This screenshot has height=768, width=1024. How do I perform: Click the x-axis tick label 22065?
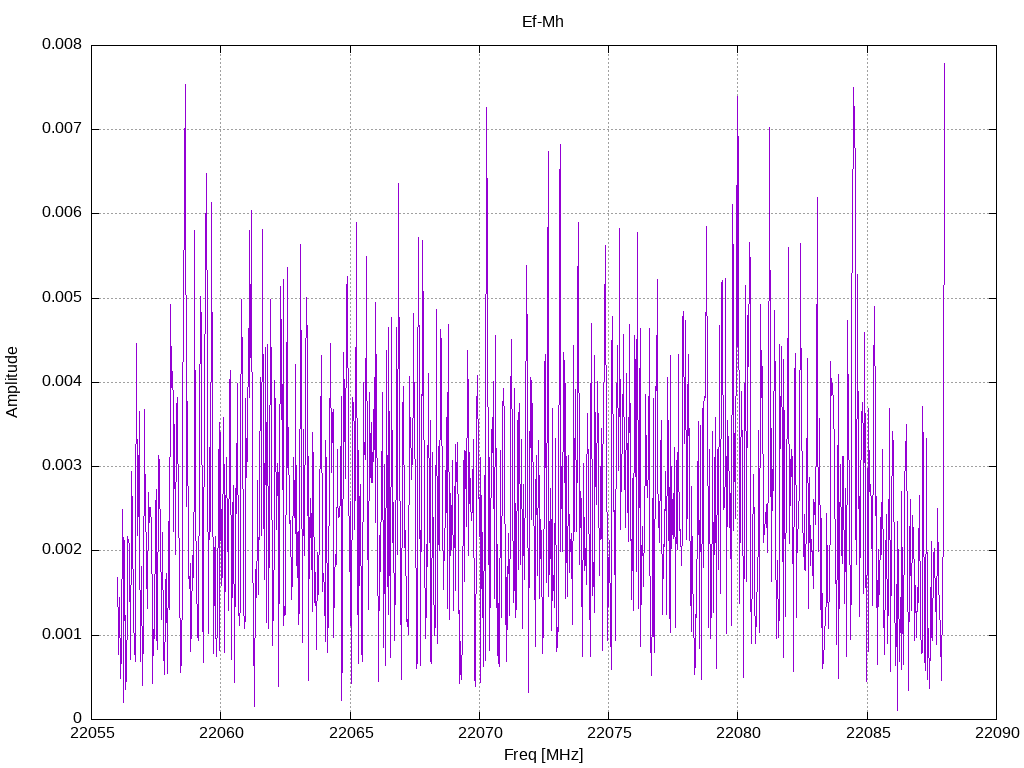[x=350, y=733]
